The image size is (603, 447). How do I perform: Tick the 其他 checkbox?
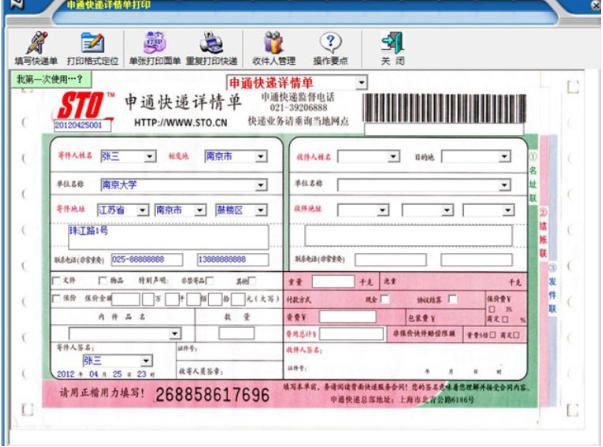252,280
